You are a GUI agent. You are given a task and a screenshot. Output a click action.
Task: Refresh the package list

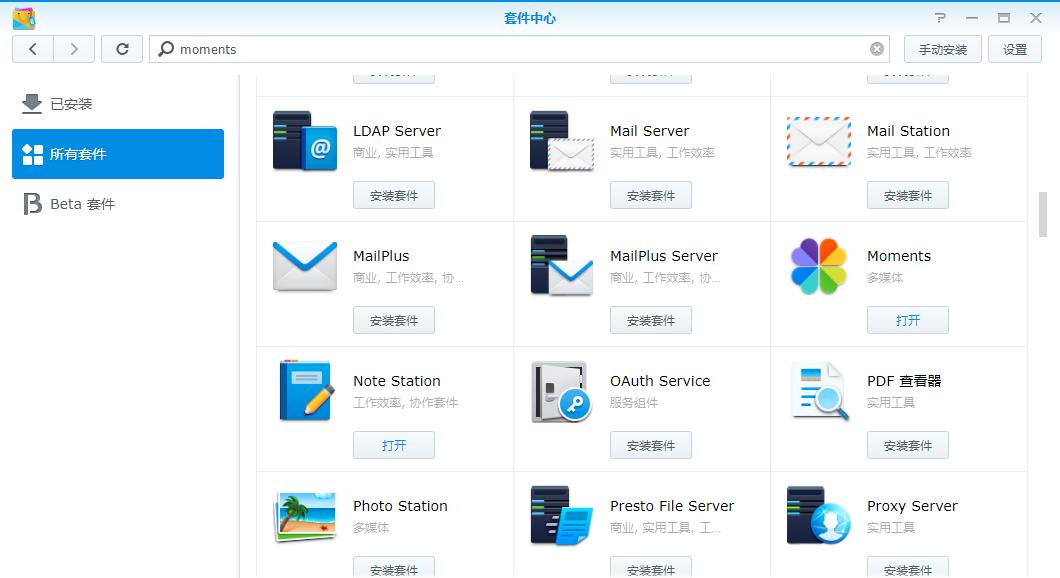point(122,49)
